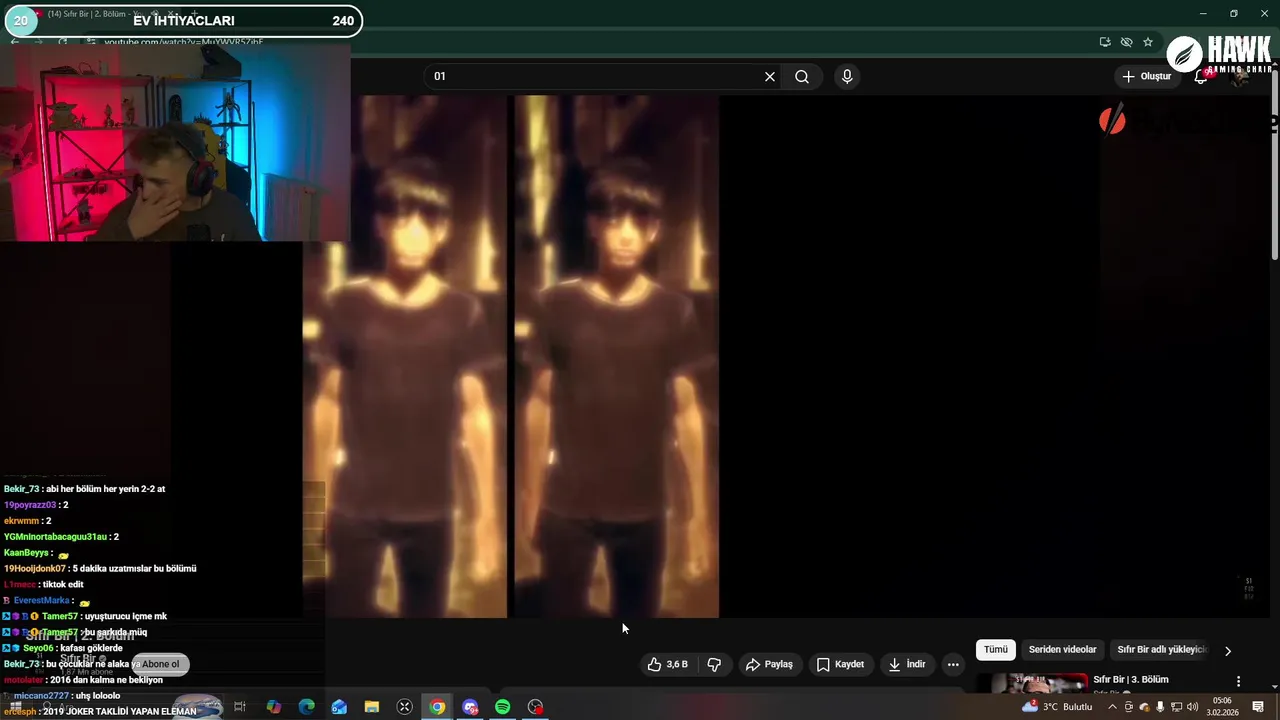
Task: Open File Explorer from the taskbar
Action: pyautogui.click(x=372, y=707)
